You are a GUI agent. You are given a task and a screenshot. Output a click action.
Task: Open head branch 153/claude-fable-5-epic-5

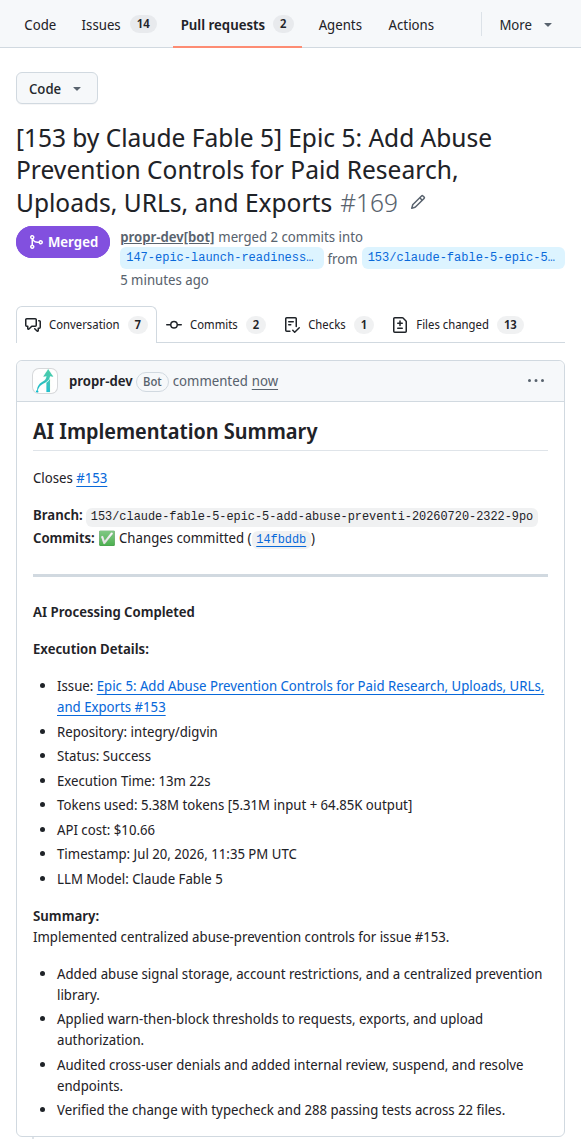point(463,258)
